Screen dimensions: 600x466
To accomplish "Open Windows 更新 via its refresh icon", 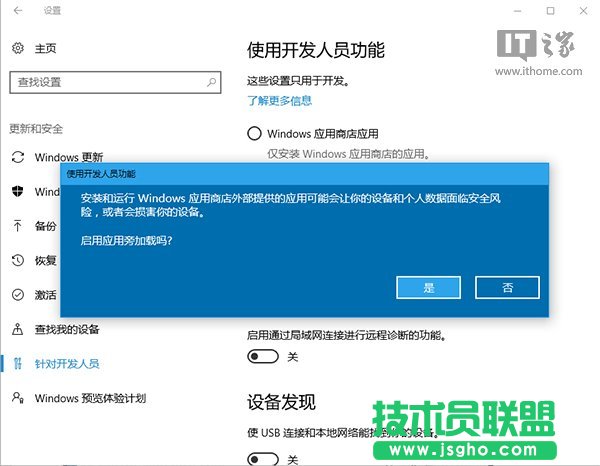I will click(18, 157).
